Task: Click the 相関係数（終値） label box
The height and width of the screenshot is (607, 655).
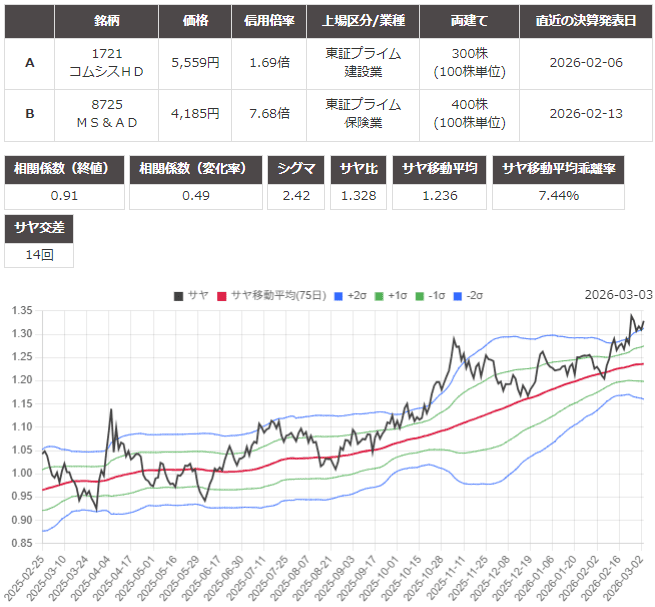Action: (66, 169)
